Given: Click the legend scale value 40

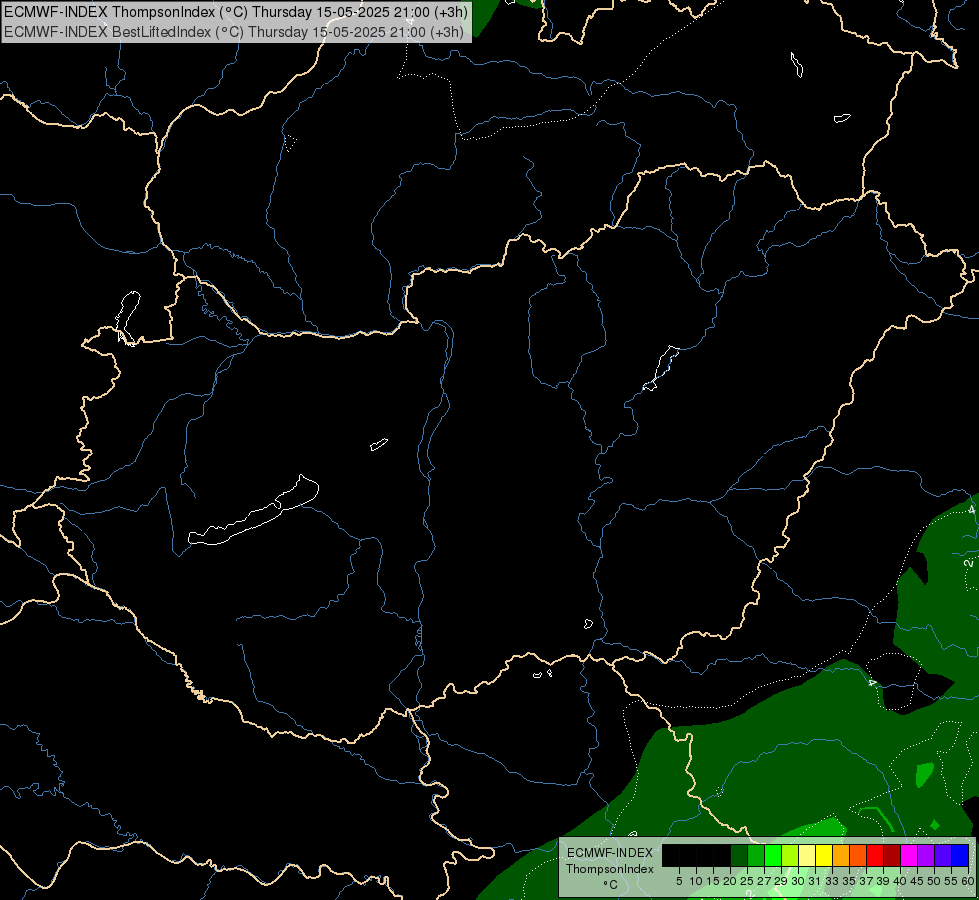Looking at the screenshot, I should 900,881.
